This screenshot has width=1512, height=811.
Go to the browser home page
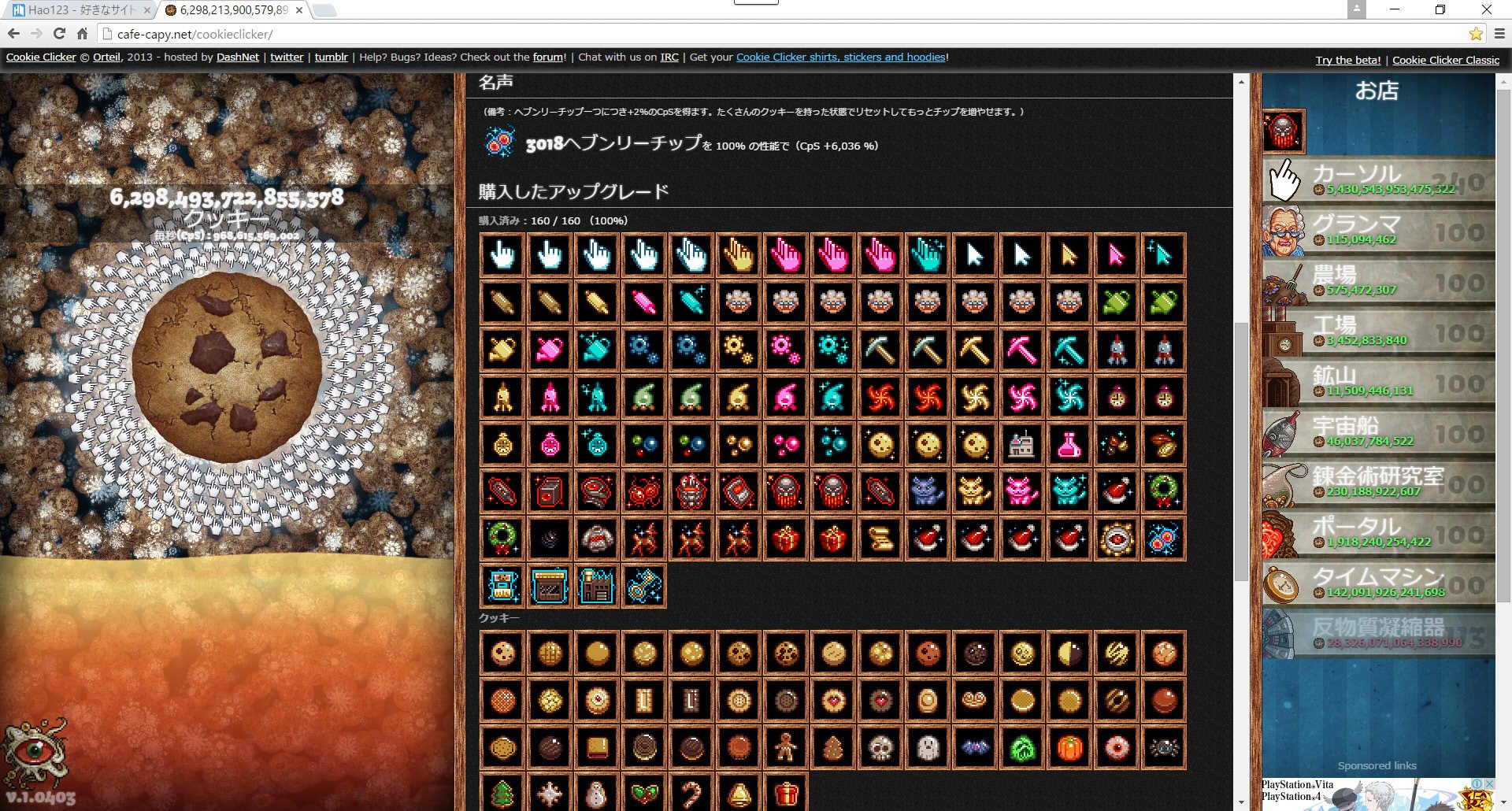tap(82, 34)
